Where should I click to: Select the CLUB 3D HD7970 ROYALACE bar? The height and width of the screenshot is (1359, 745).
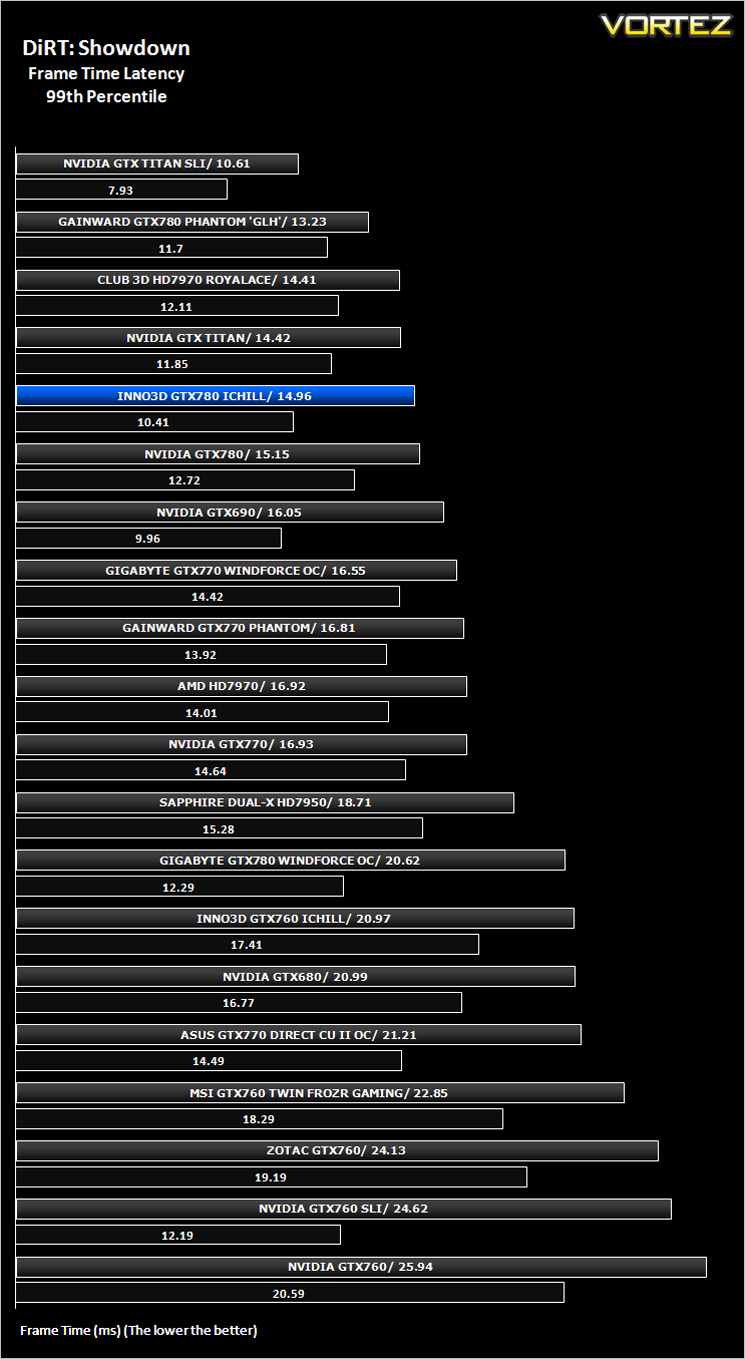pos(208,280)
